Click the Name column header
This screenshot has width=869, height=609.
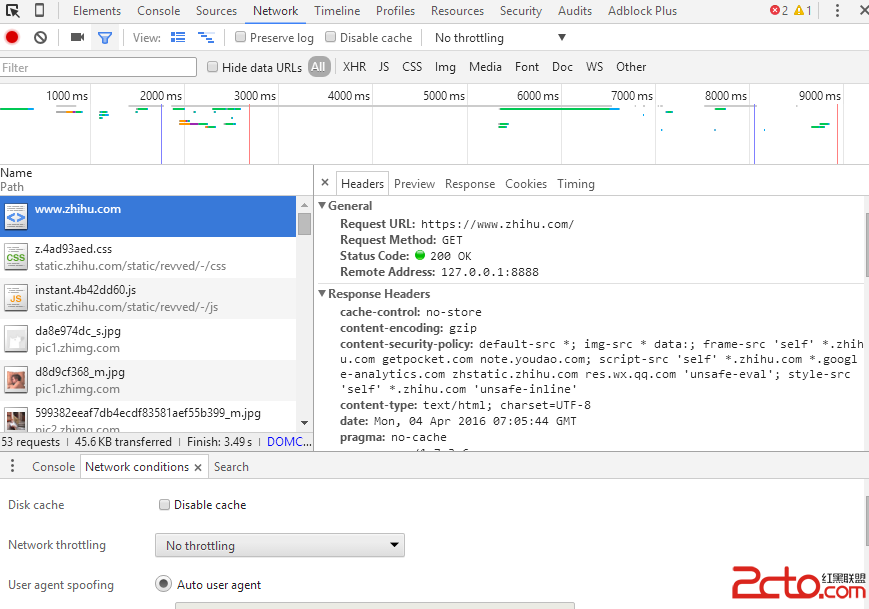(16, 173)
